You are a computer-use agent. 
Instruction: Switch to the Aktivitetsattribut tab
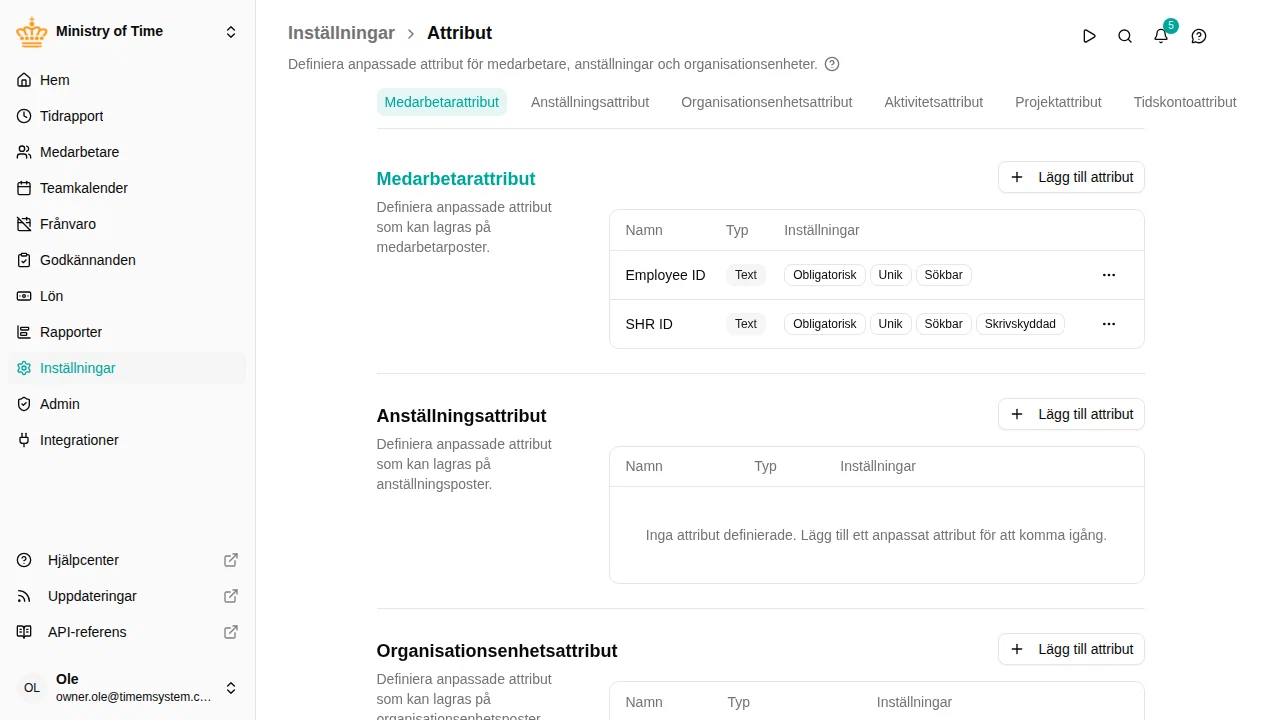coord(934,102)
